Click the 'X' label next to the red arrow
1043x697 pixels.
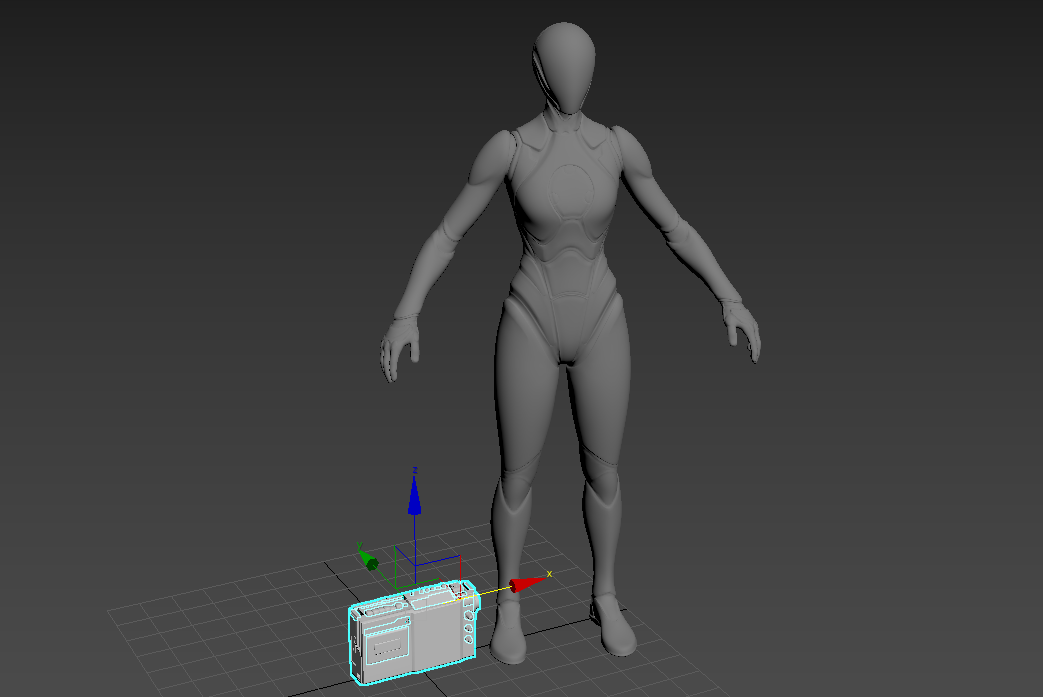pyautogui.click(x=549, y=575)
